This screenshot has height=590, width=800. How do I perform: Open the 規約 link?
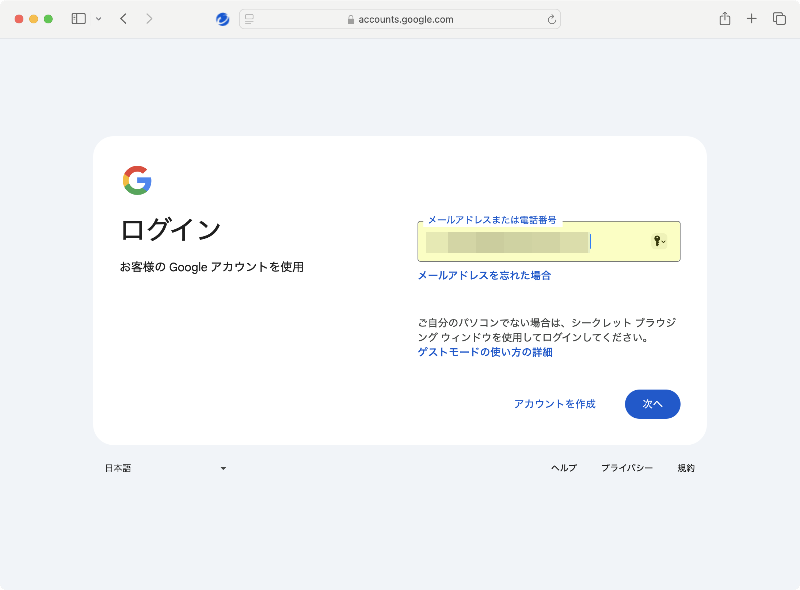pyautogui.click(x=686, y=468)
